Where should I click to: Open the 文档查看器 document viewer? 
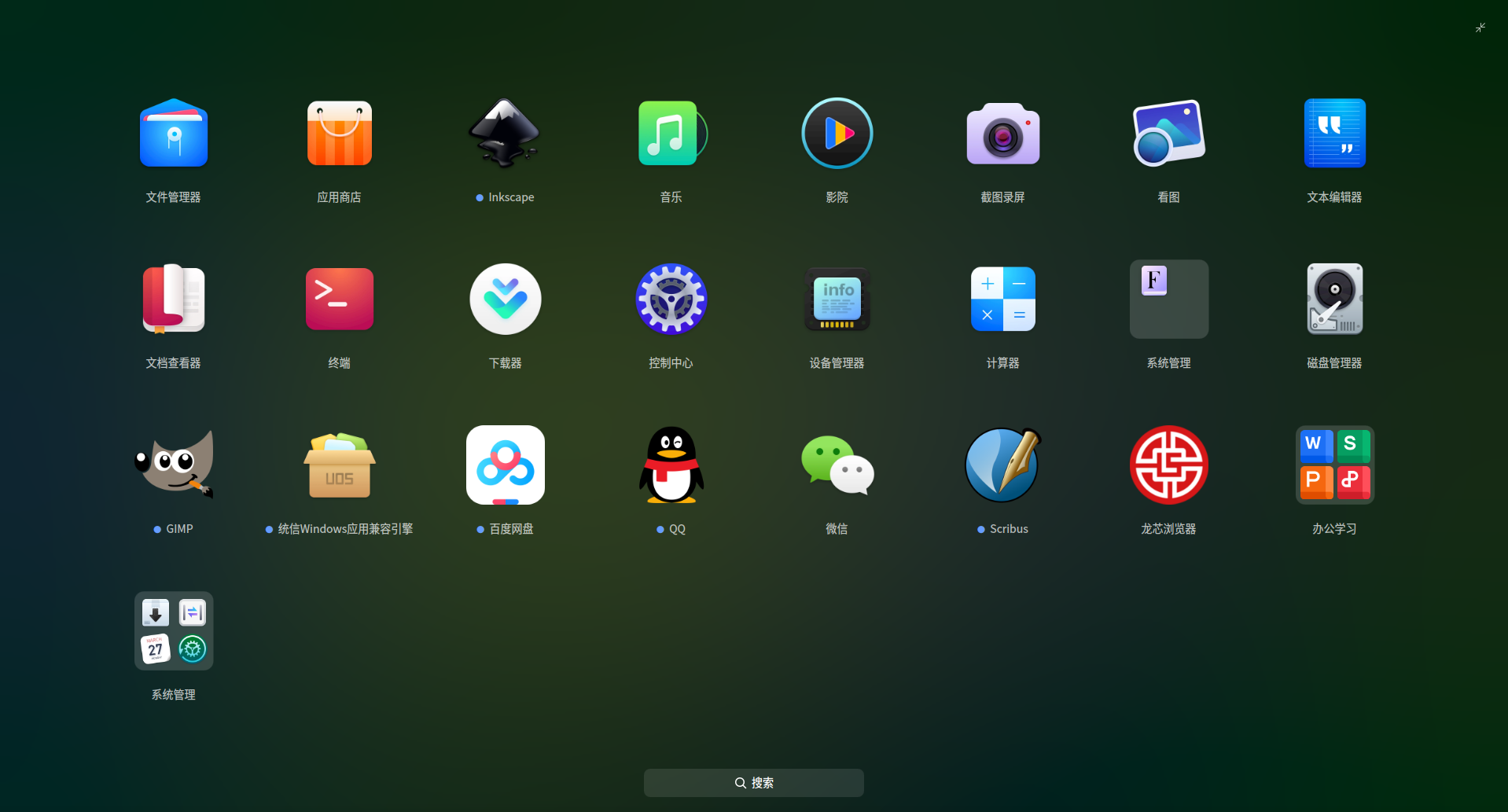pos(174,299)
